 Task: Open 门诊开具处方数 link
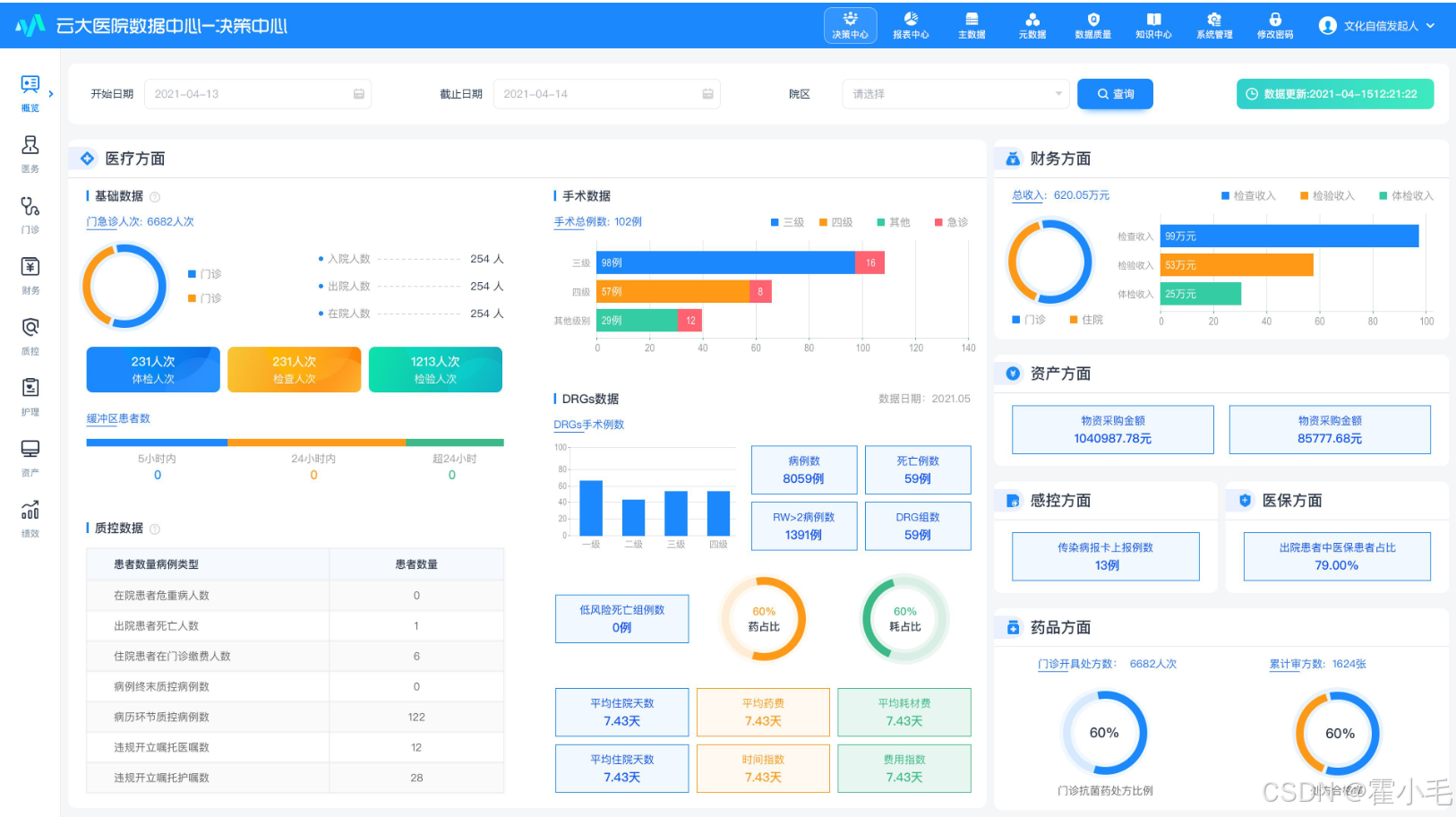[1107, 664]
